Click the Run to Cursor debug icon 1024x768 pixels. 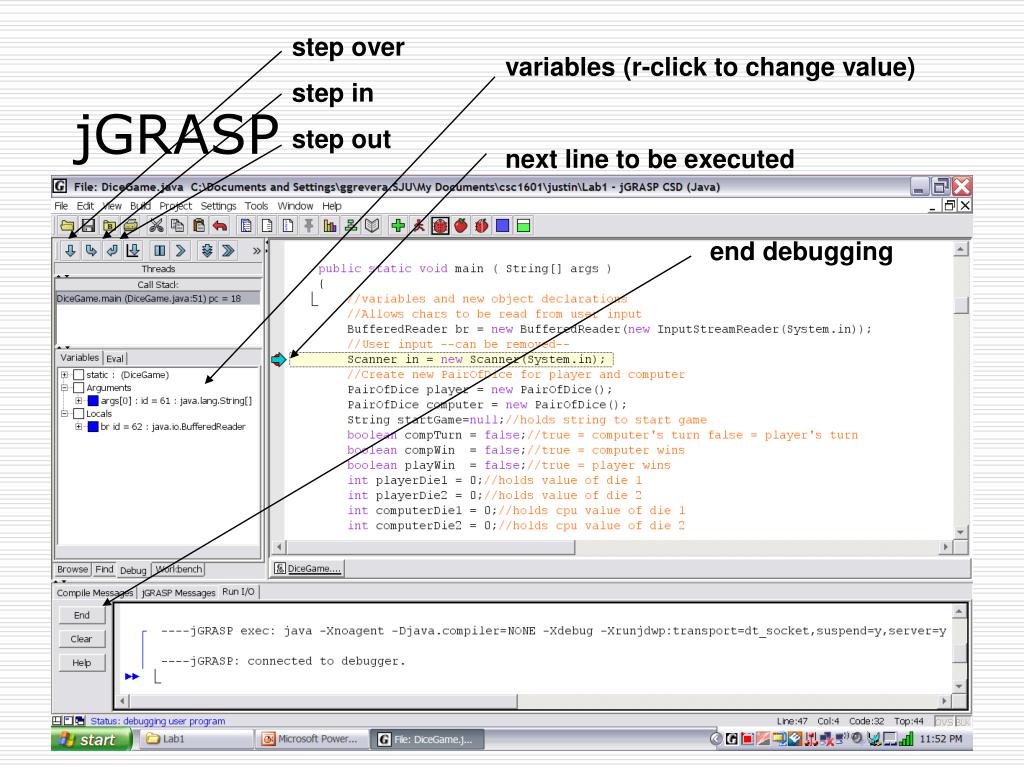pos(133,250)
